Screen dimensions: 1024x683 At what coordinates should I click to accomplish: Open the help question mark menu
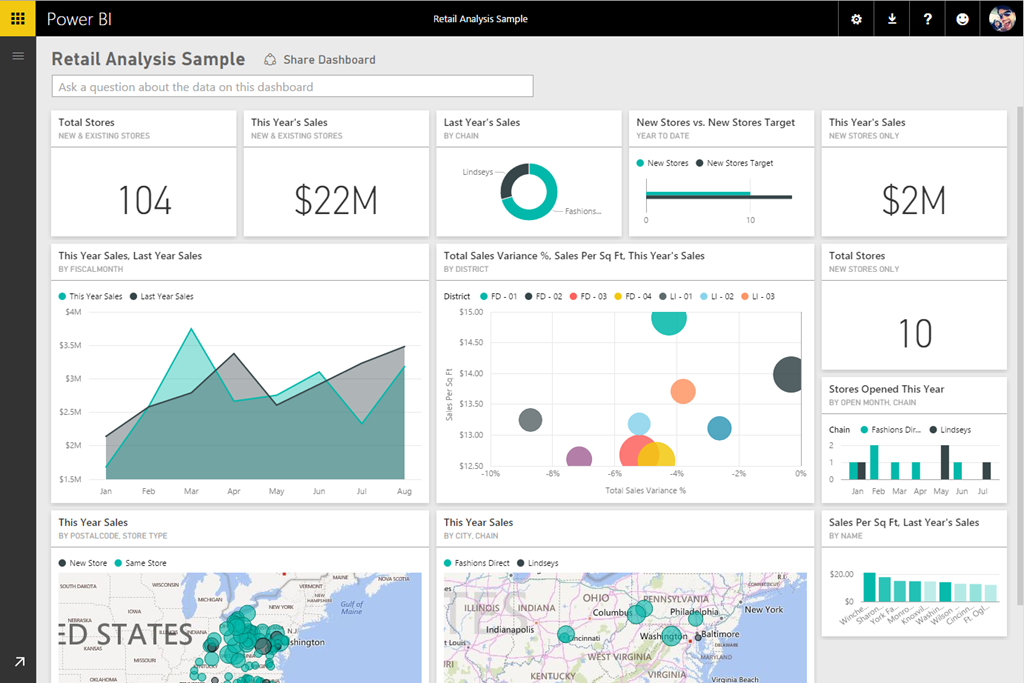coord(927,19)
